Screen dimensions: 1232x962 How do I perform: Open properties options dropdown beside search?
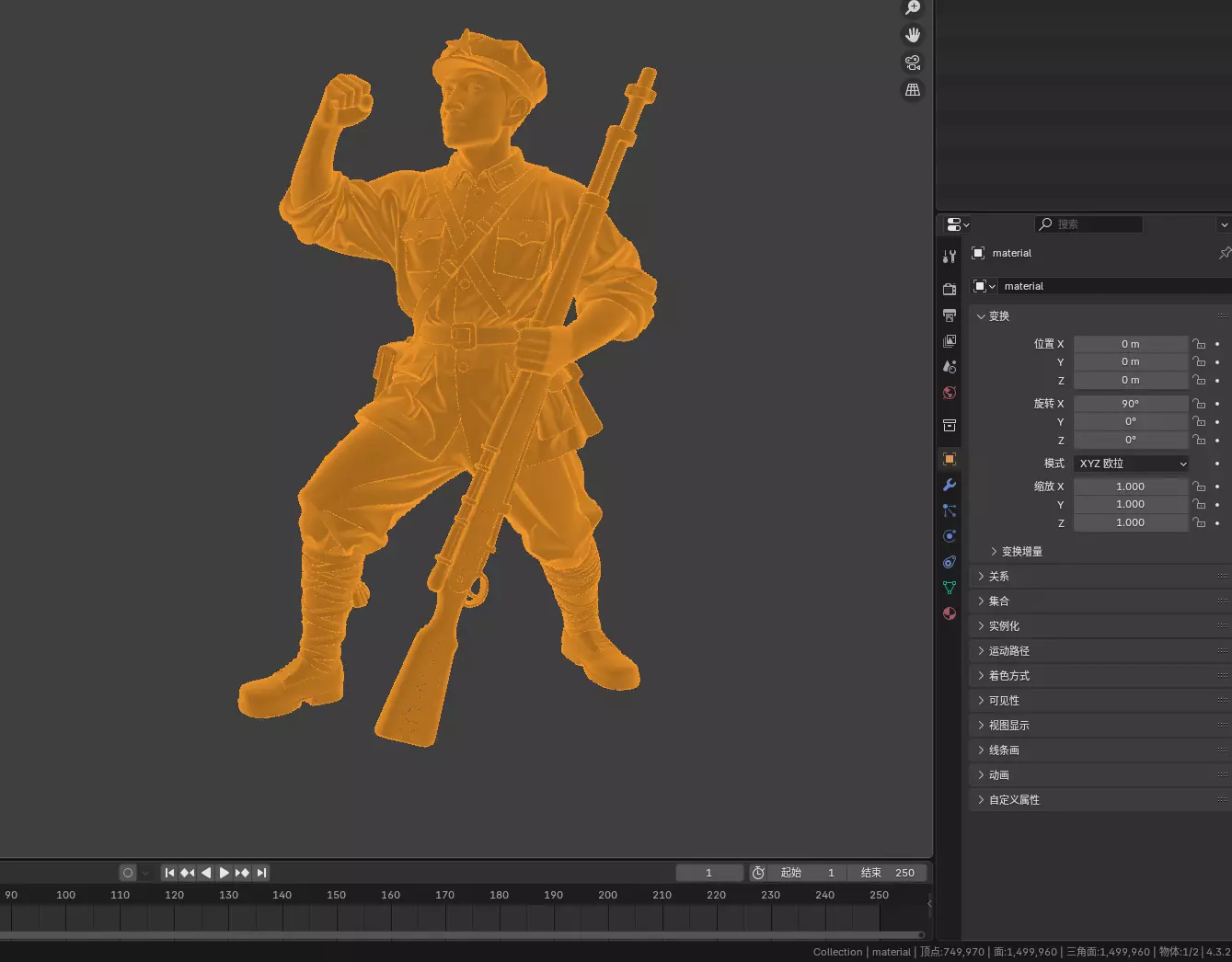[1224, 224]
